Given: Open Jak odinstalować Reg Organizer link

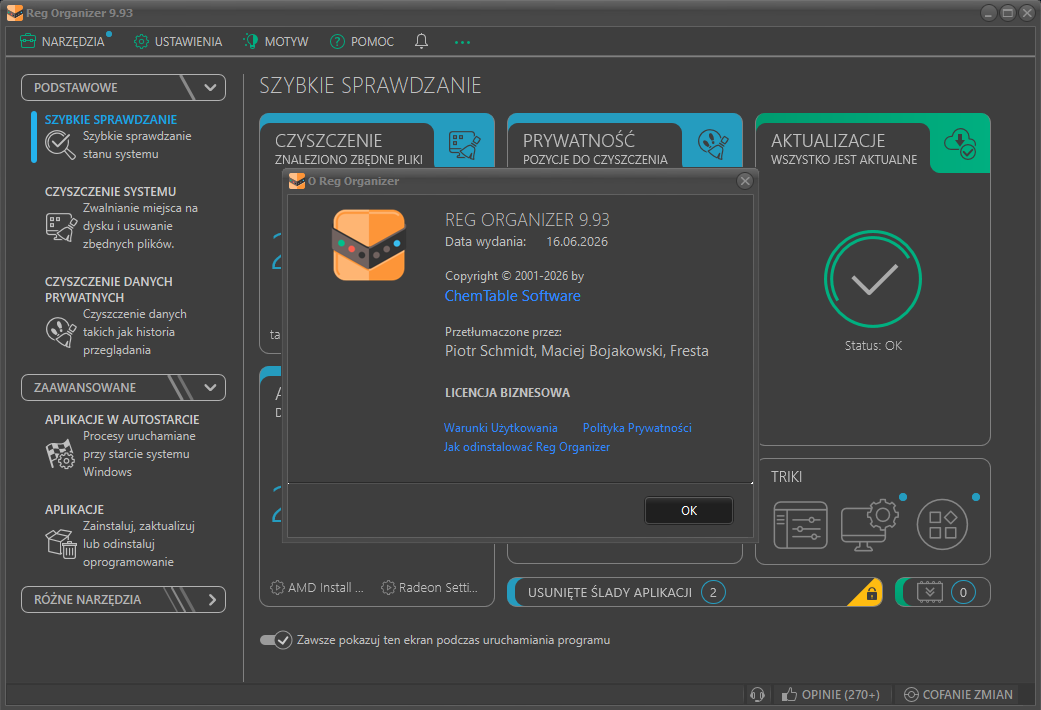Looking at the screenshot, I should [x=526, y=447].
